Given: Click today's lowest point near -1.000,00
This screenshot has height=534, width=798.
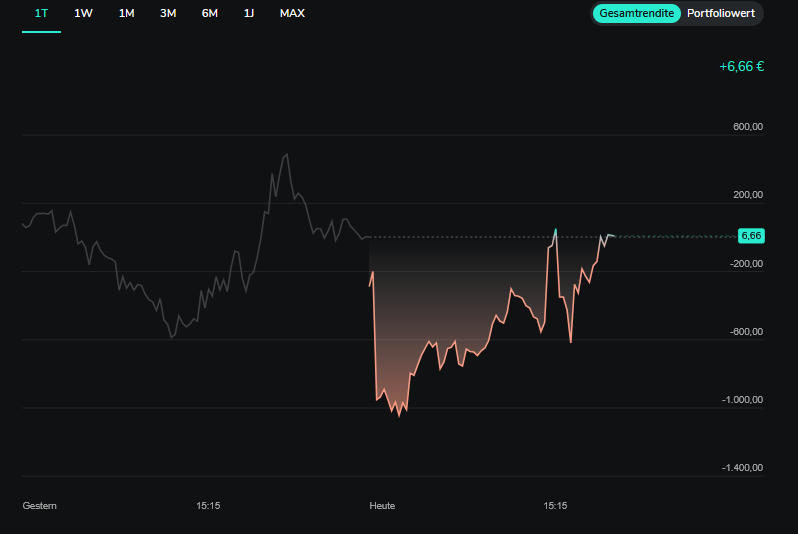Looking at the screenshot, I should pyautogui.click(x=399, y=416).
